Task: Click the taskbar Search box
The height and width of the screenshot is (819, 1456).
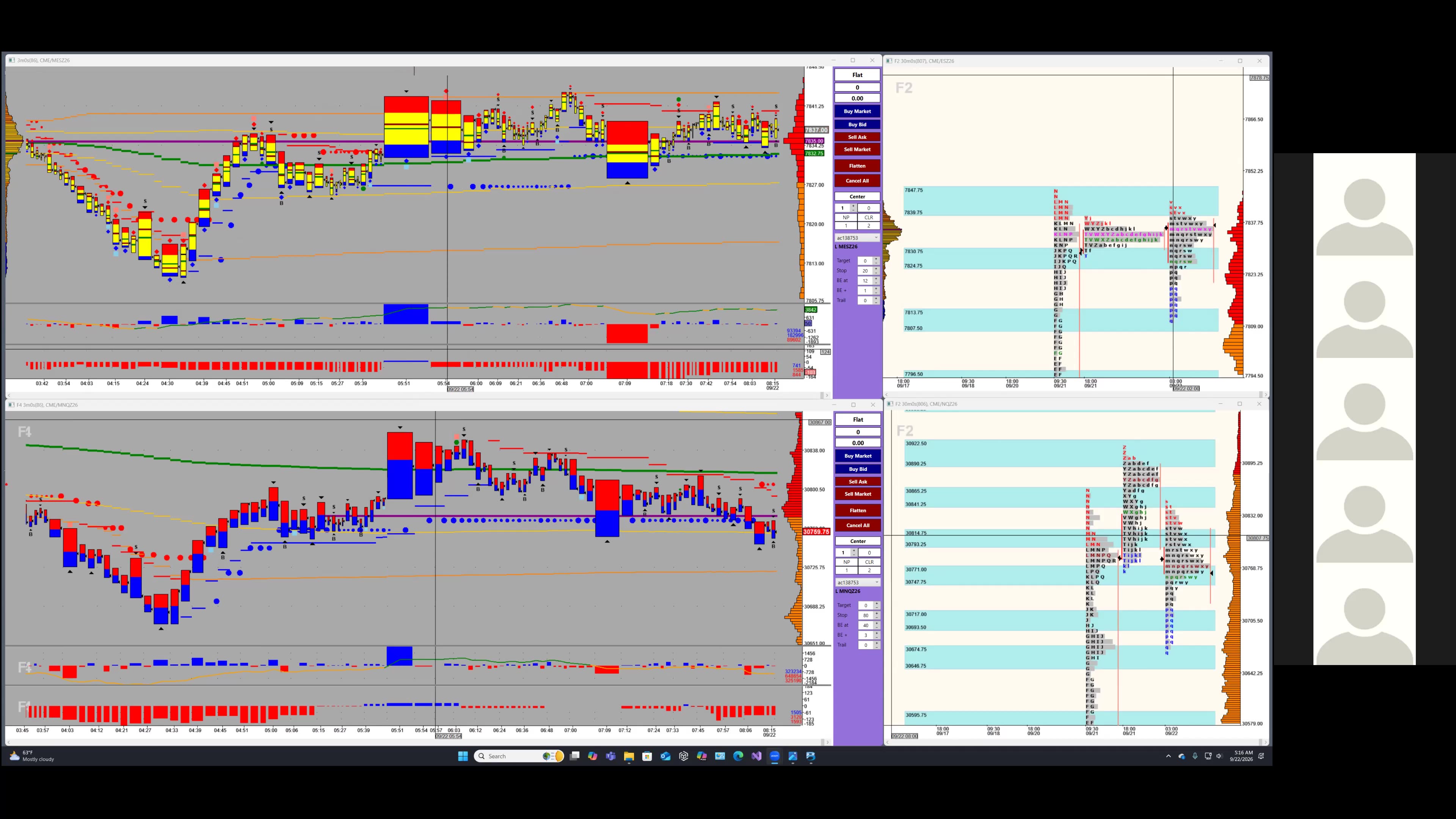Action: tap(519, 756)
